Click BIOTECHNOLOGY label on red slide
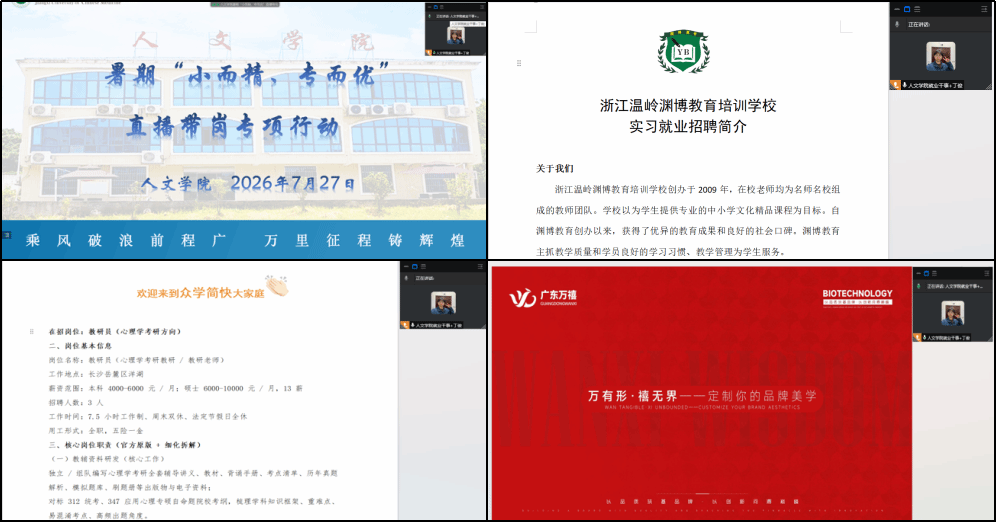996x523 pixels. (x=858, y=294)
